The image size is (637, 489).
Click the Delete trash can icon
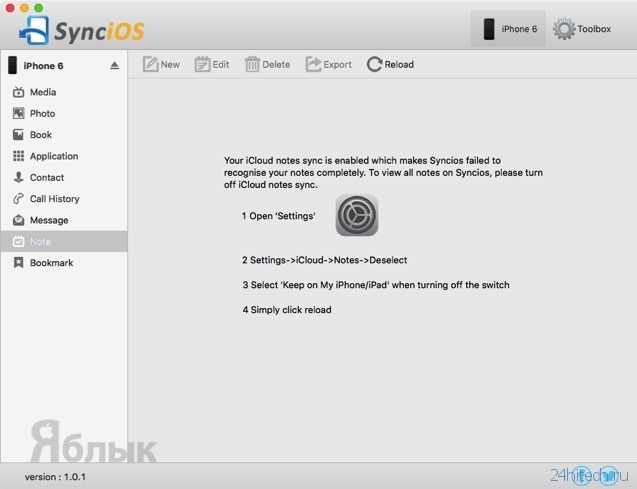[252, 64]
